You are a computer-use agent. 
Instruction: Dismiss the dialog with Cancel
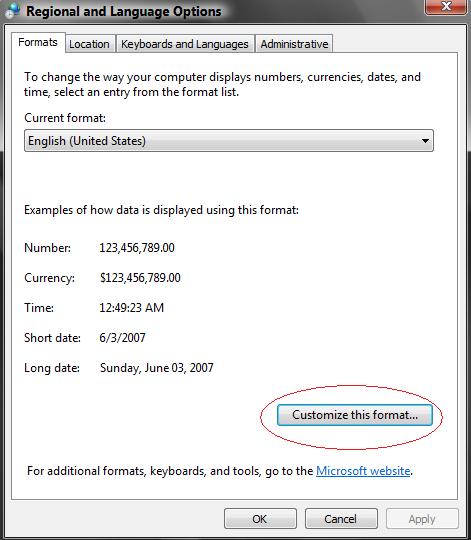[x=341, y=519]
